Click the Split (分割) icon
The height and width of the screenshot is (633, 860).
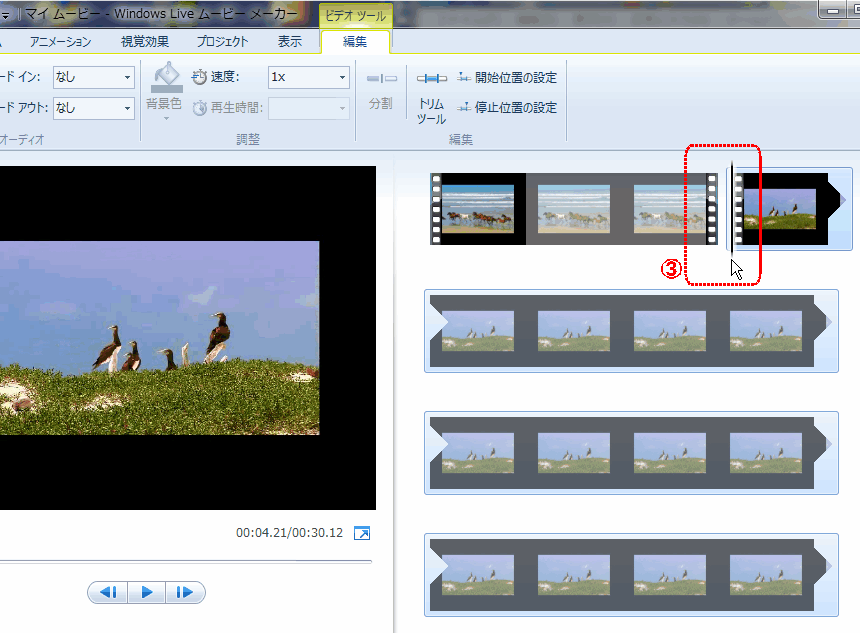(x=381, y=79)
